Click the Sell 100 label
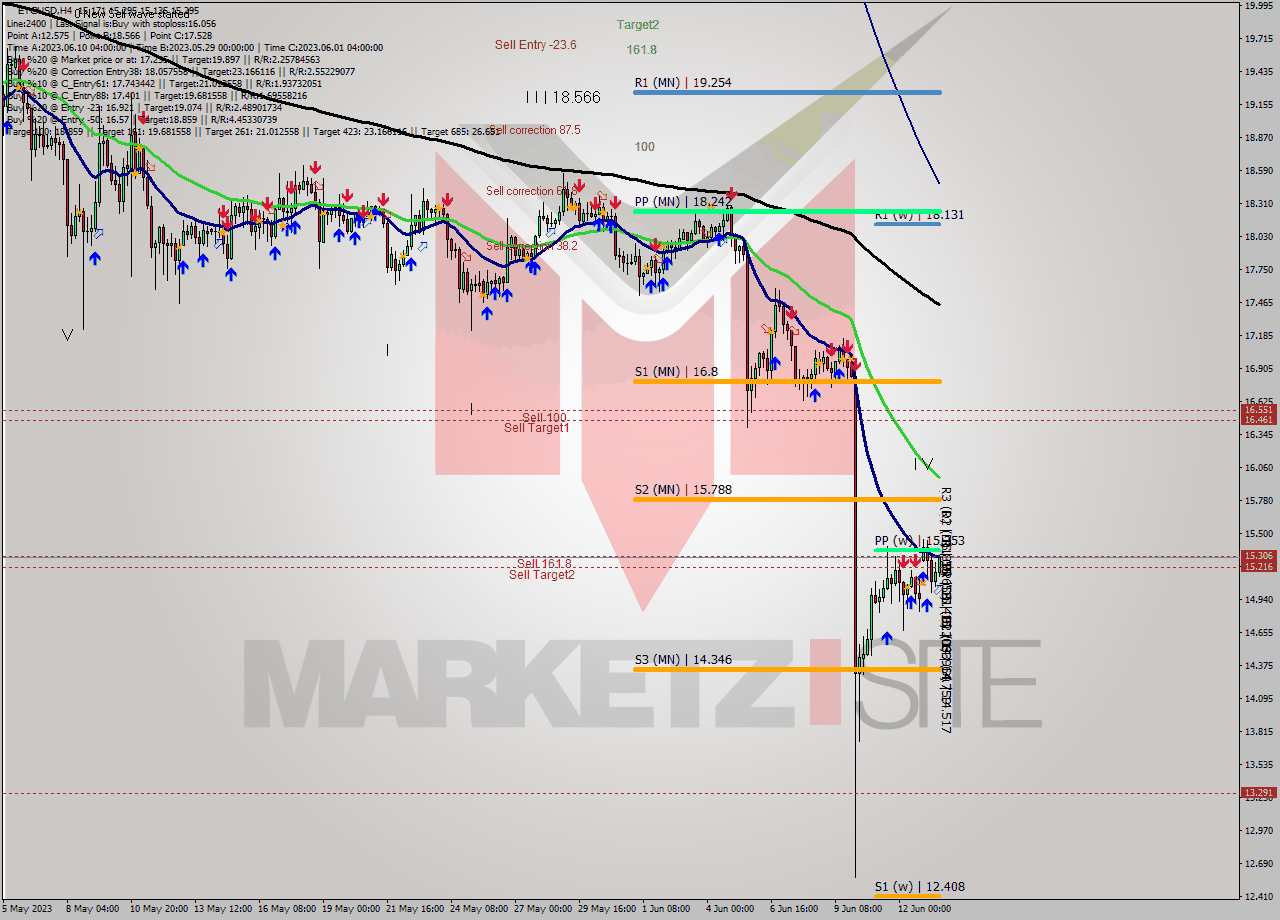1280x920 pixels. (x=544, y=418)
